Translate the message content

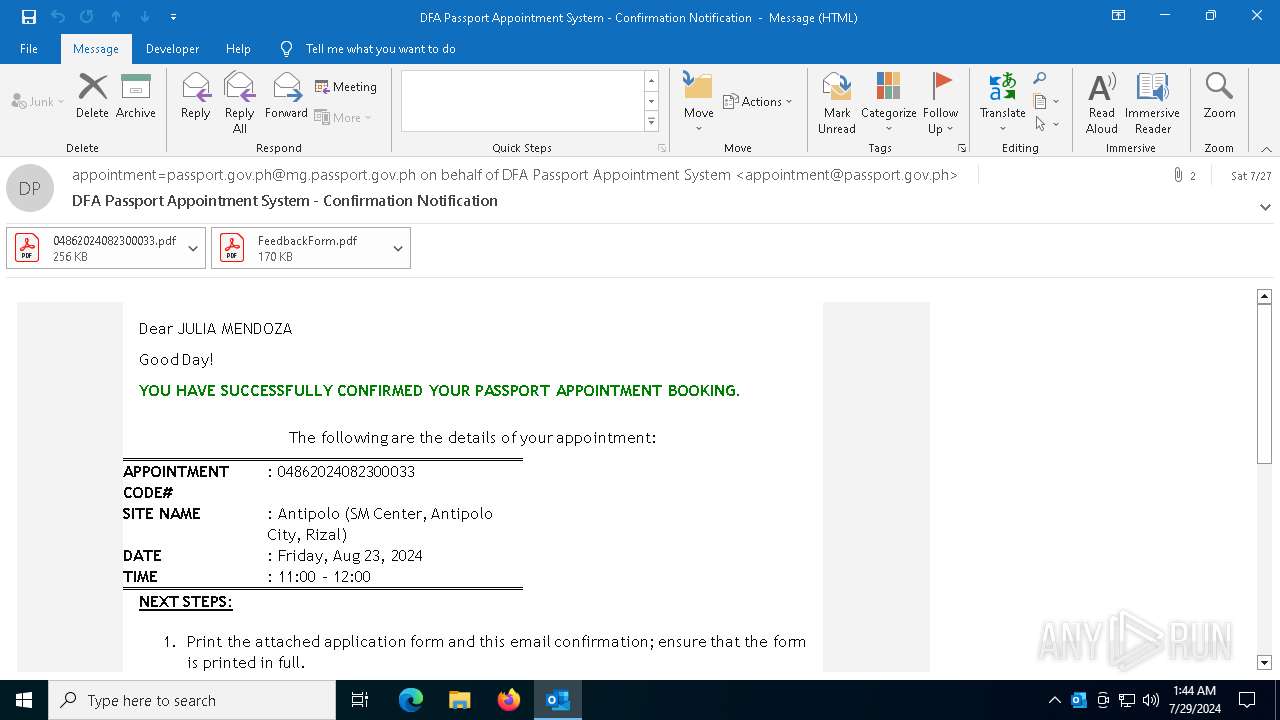1002,103
